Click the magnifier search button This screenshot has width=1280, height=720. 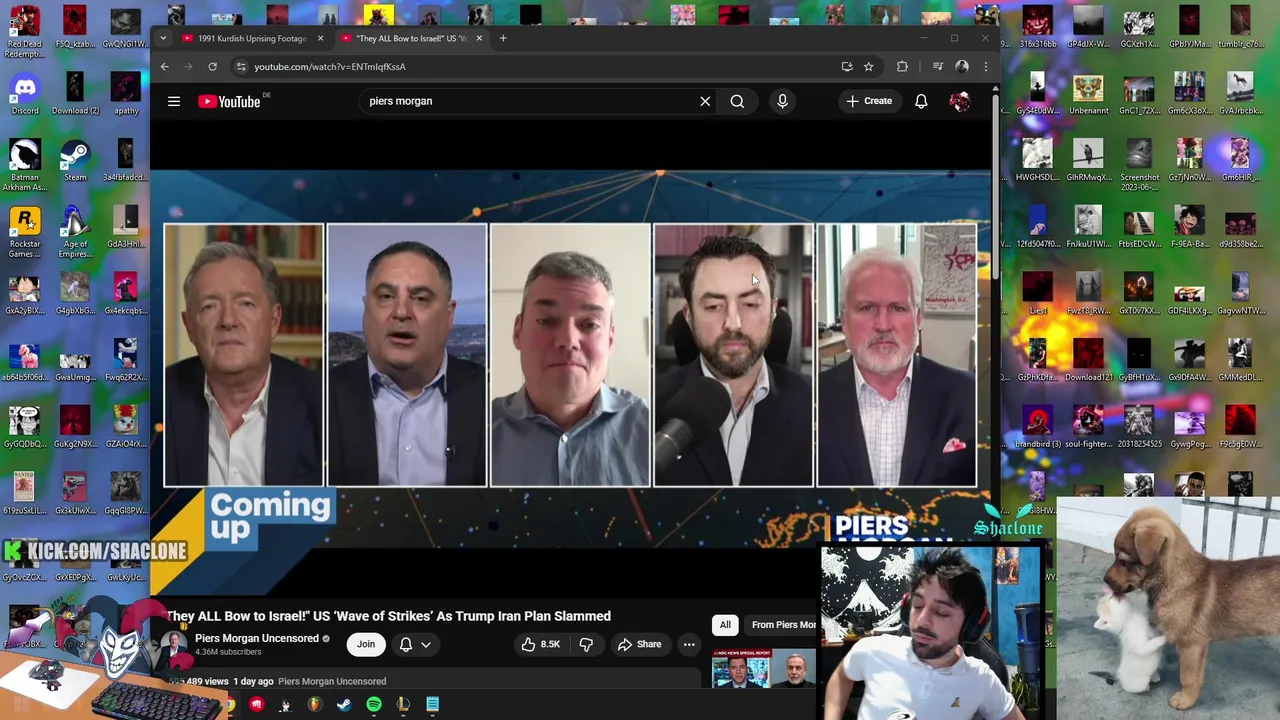click(x=737, y=101)
